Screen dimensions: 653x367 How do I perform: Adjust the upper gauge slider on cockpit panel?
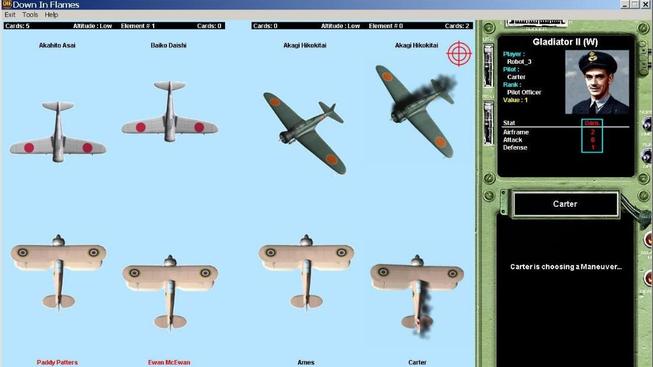point(488,66)
